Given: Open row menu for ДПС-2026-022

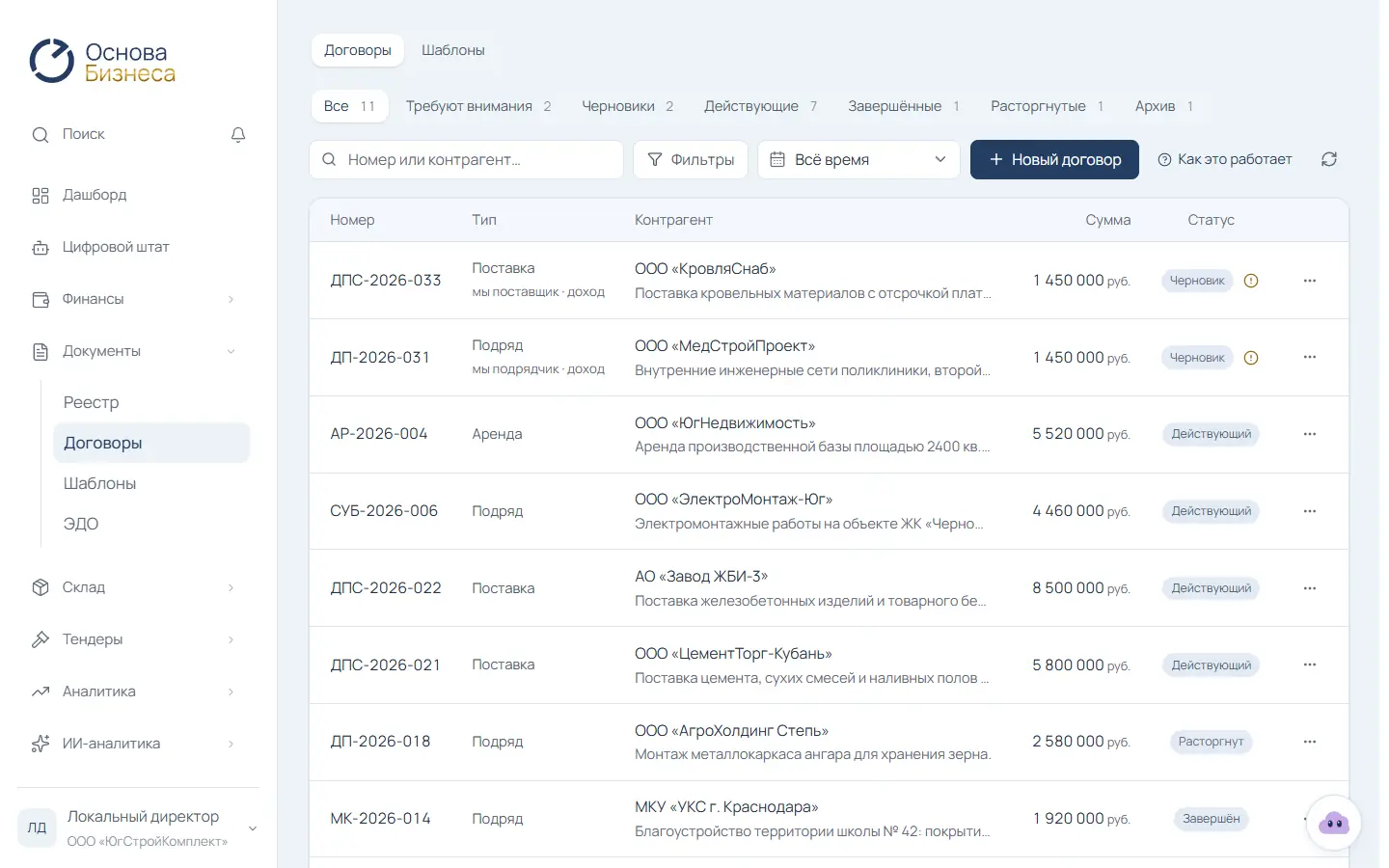Looking at the screenshot, I should click(1310, 588).
